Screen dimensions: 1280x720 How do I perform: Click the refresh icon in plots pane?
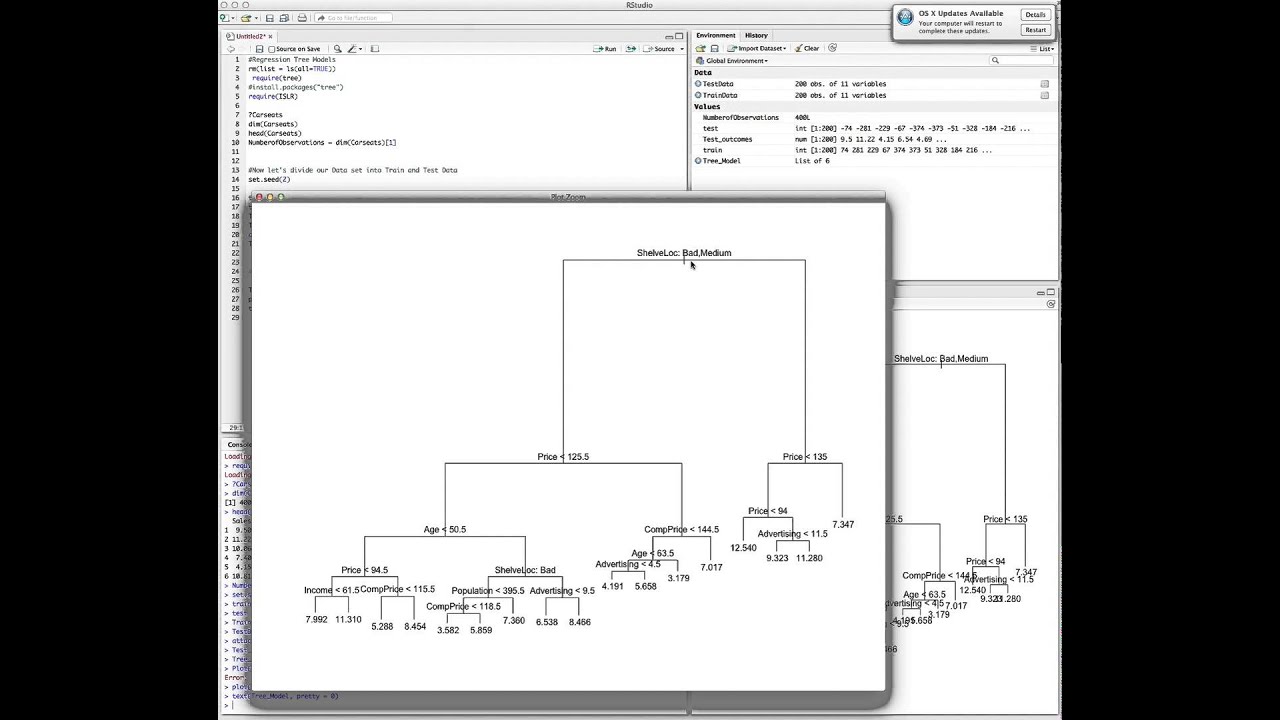click(1051, 304)
